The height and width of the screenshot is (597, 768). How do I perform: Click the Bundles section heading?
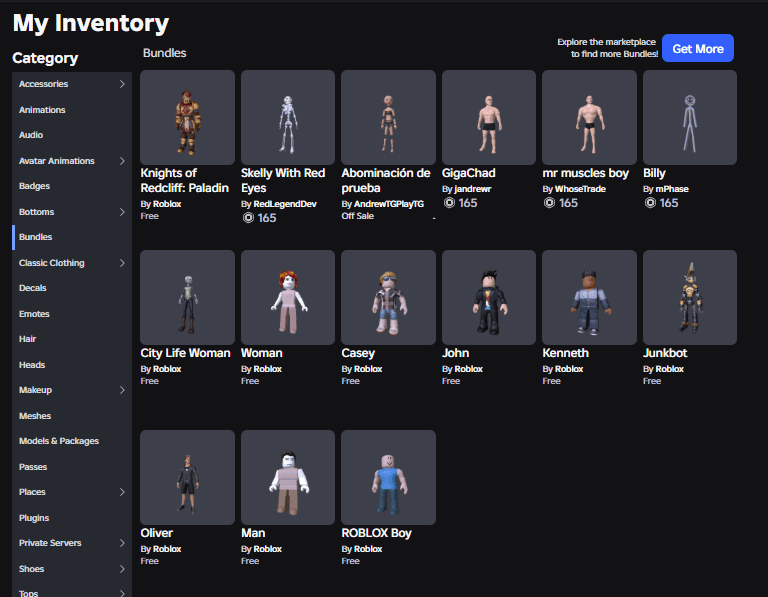165,53
